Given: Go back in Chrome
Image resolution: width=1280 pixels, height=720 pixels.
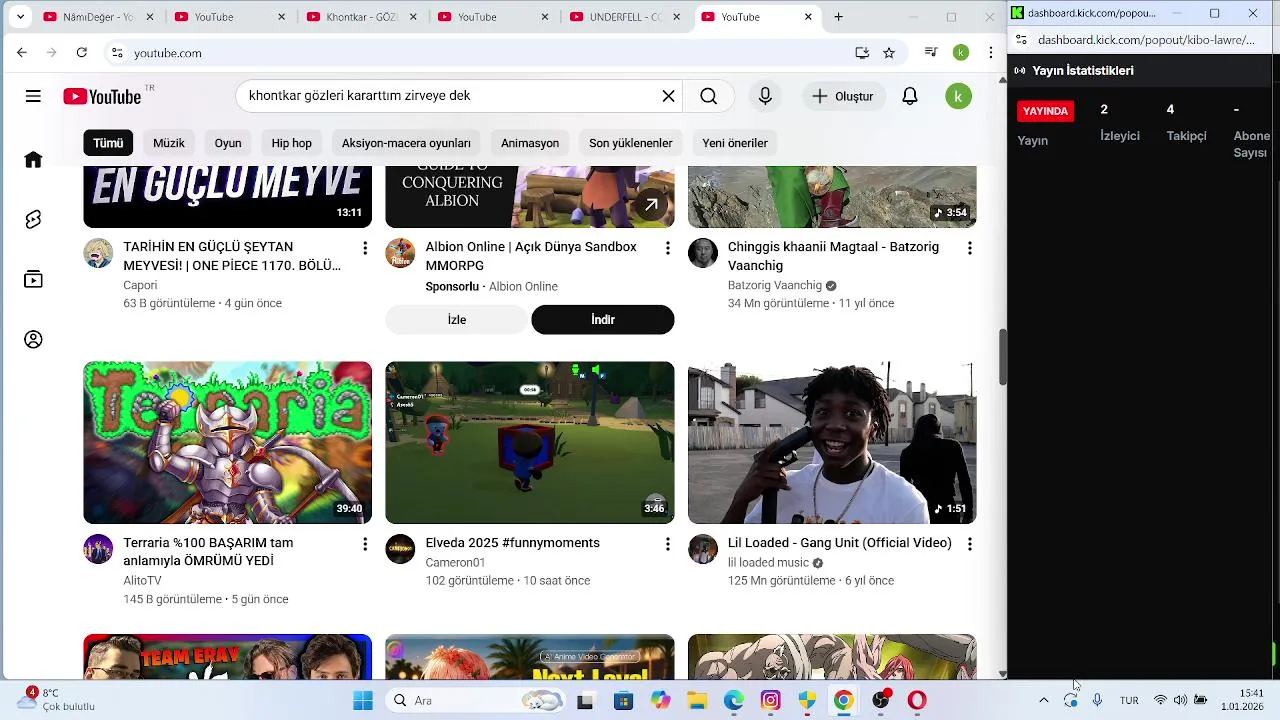Looking at the screenshot, I should pos(22,53).
